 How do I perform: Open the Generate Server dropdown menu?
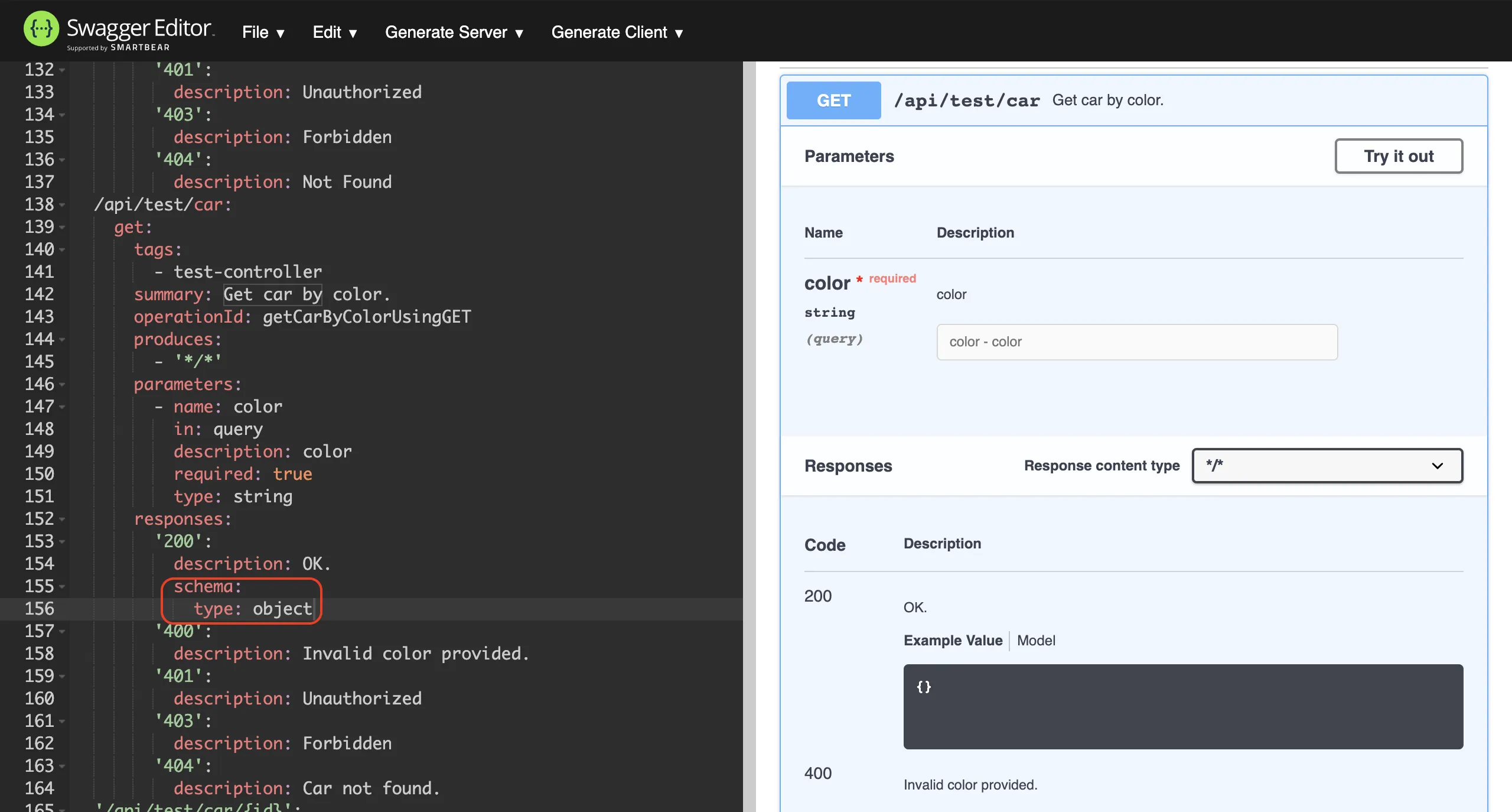tap(454, 33)
